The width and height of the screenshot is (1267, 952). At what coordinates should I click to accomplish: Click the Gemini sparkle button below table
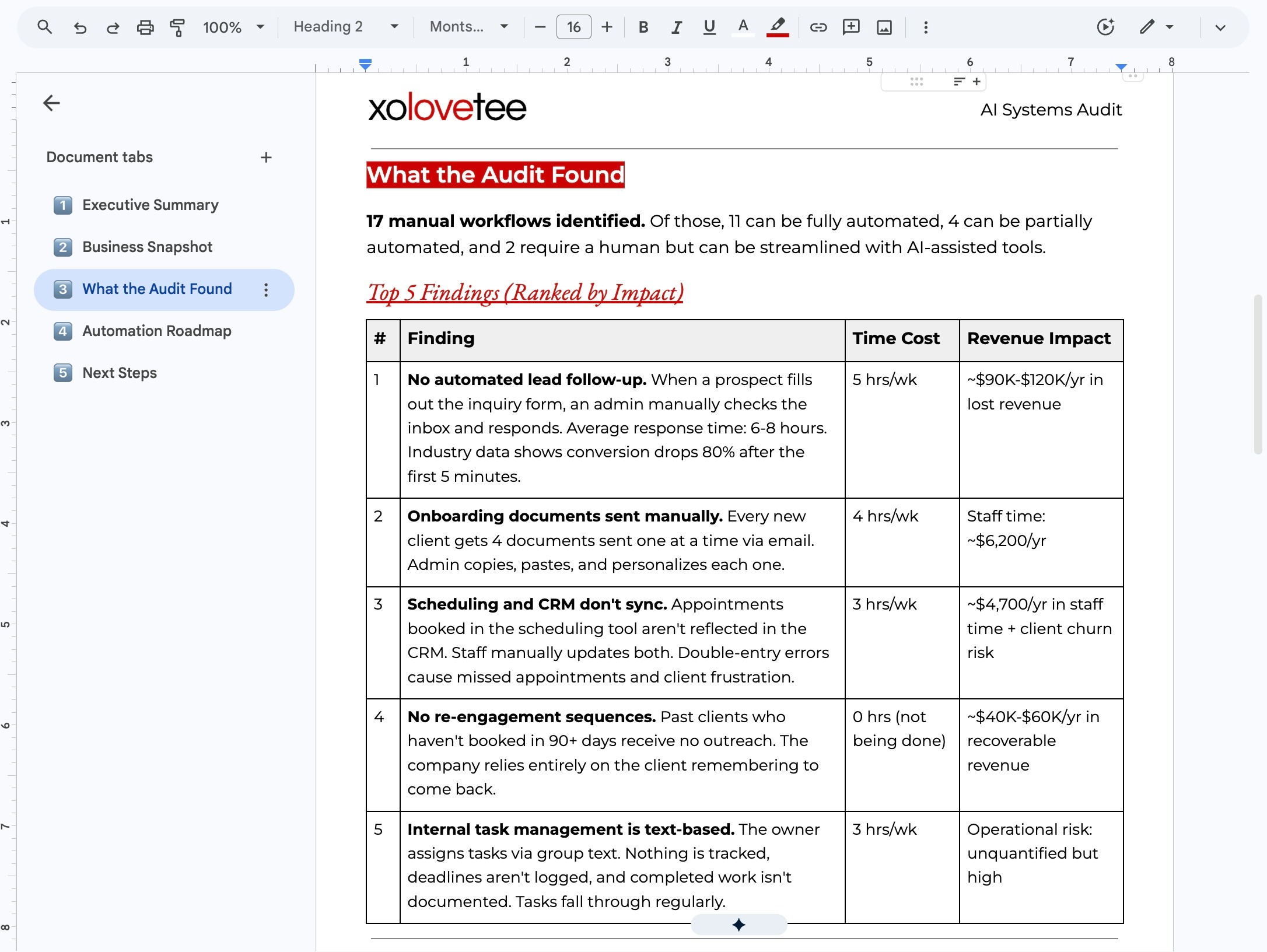pos(739,925)
